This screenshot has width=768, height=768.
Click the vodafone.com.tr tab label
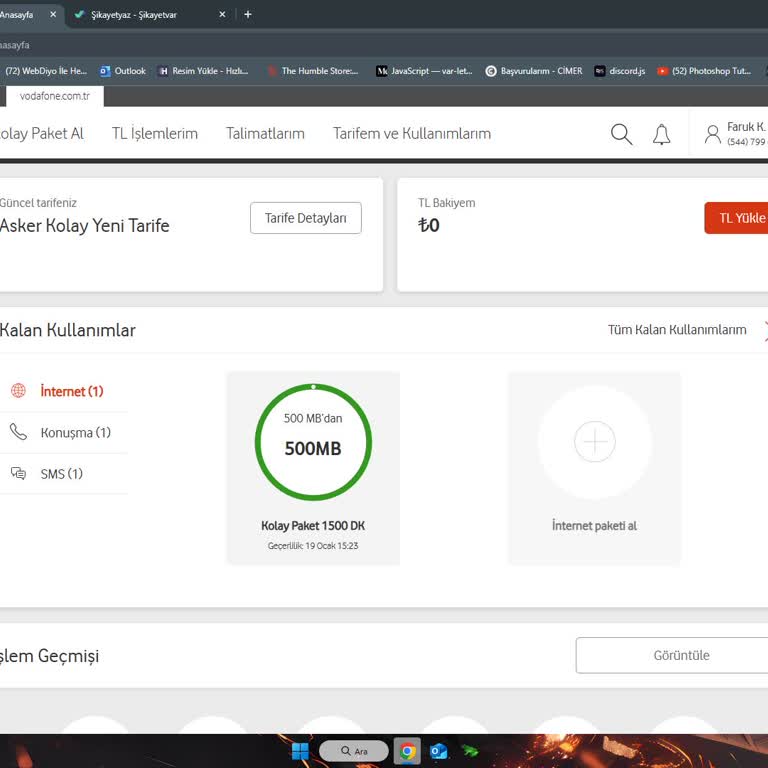(55, 96)
